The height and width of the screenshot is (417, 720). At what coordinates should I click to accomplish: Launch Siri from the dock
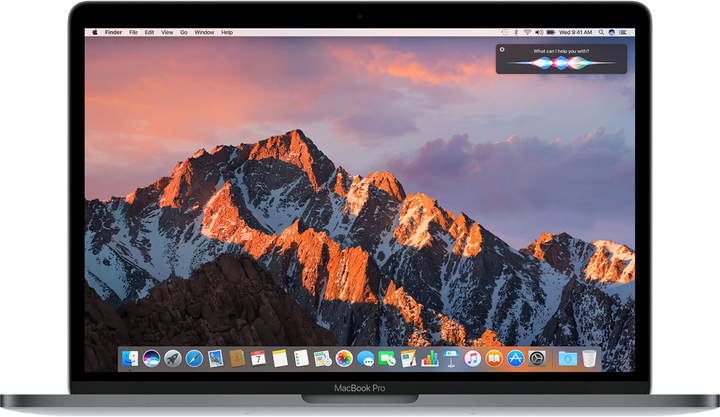151,359
